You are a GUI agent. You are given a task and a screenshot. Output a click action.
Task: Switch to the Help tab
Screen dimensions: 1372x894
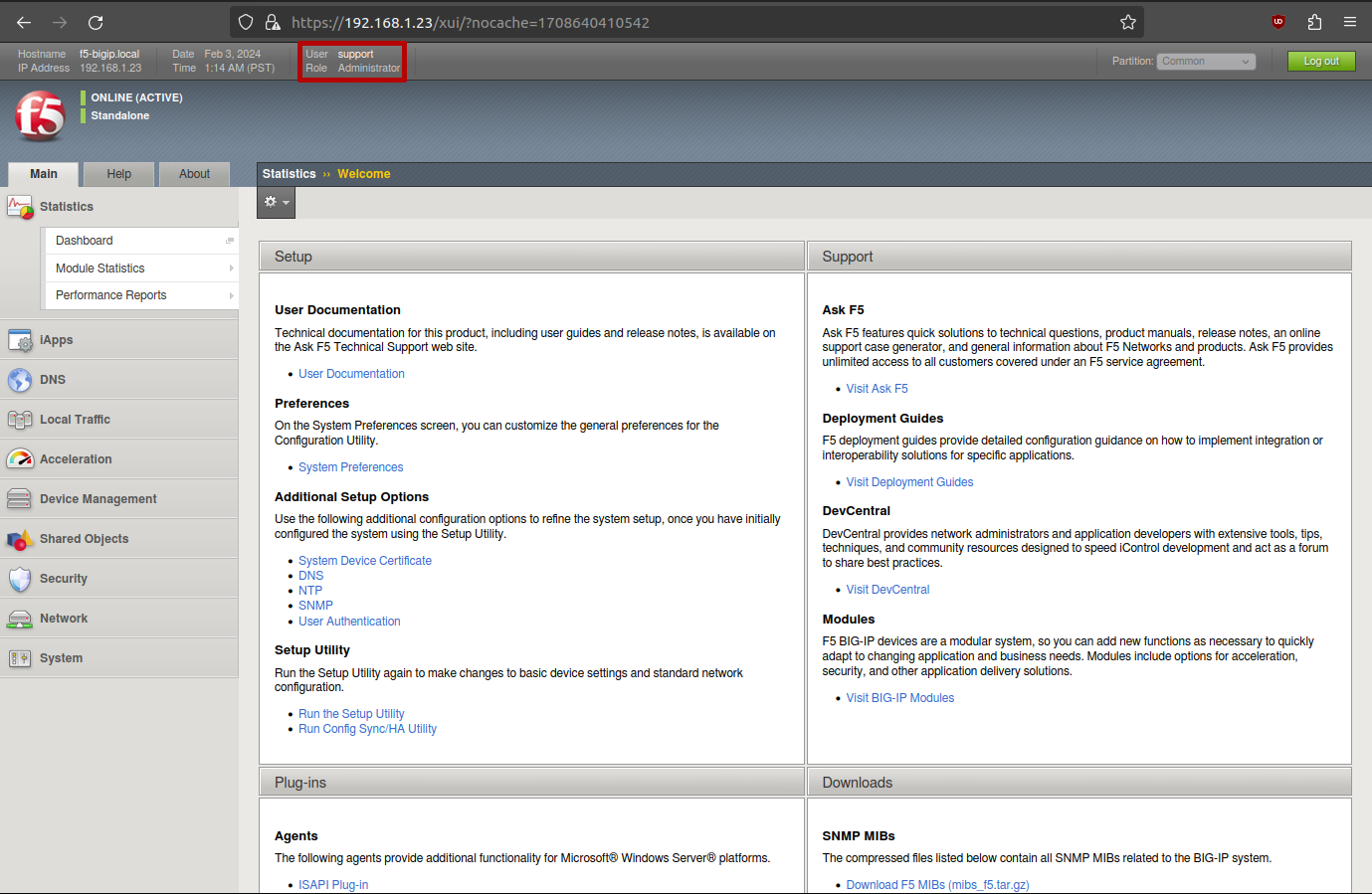[119, 174]
